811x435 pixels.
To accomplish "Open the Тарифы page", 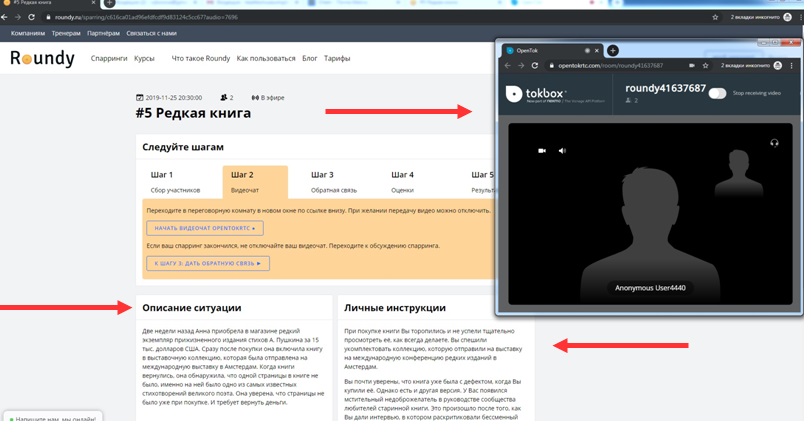I will 337,58.
